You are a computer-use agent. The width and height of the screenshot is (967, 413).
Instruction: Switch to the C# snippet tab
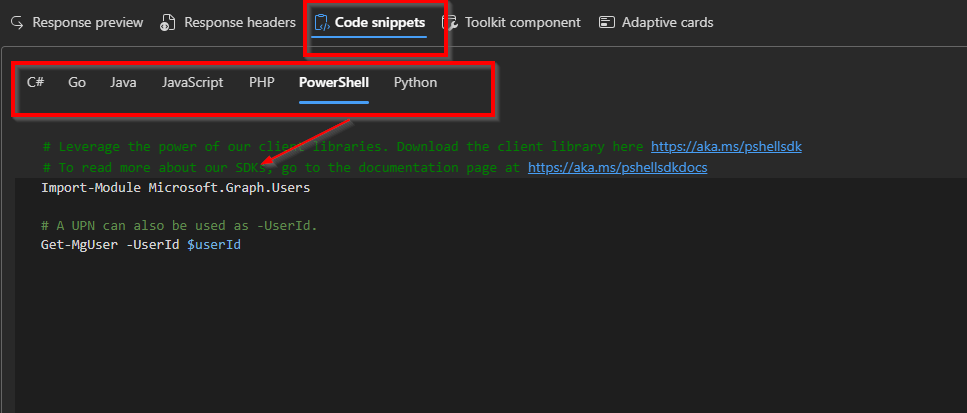(x=35, y=83)
